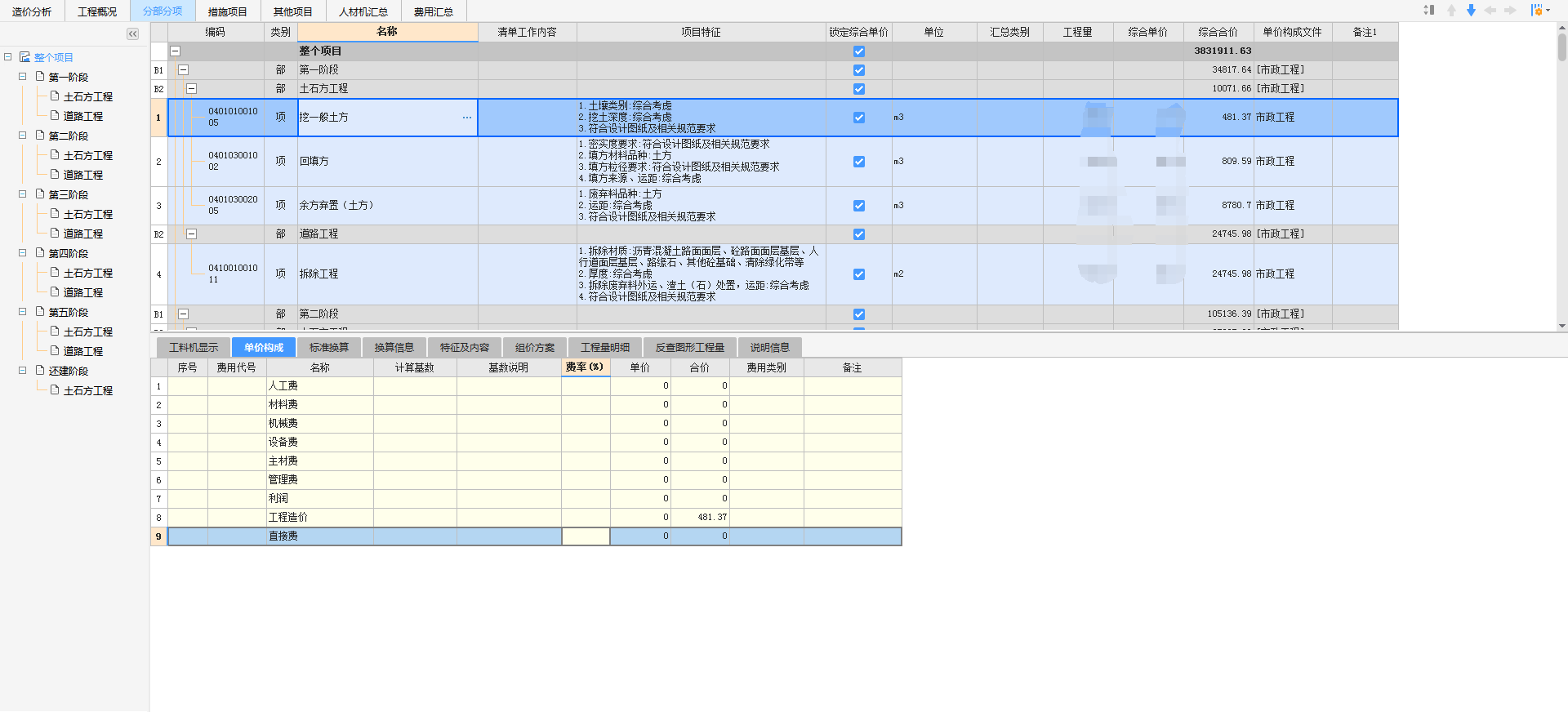Toggle lock price checkbox for 拆除工程 row

[x=859, y=274]
